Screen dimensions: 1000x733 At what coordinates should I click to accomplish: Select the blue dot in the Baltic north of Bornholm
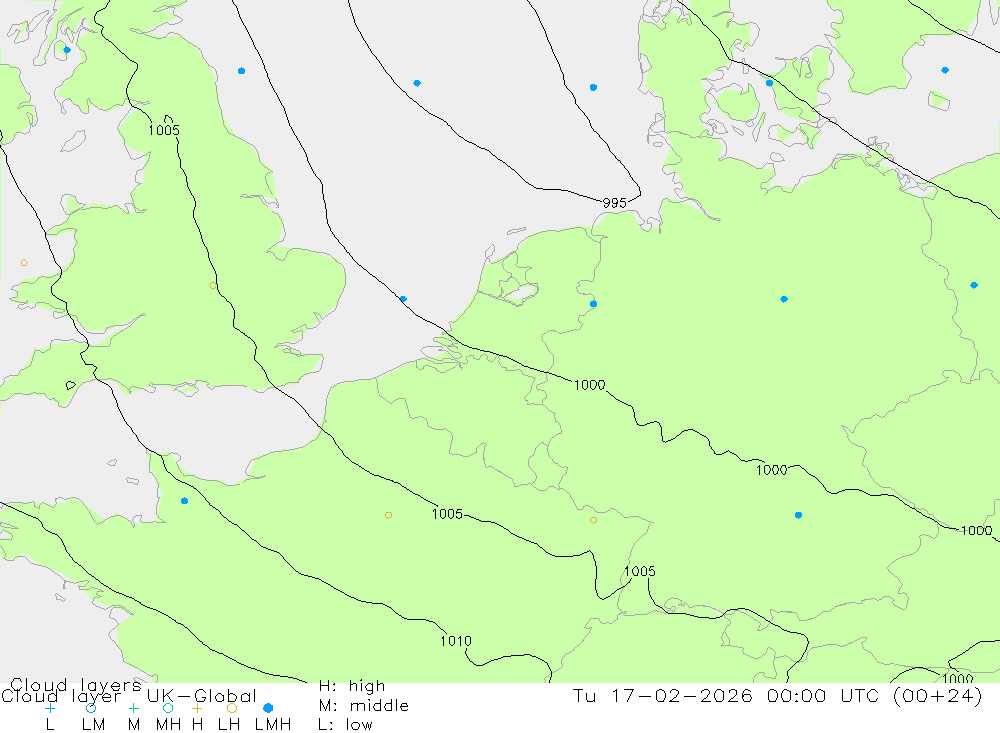pos(945,70)
